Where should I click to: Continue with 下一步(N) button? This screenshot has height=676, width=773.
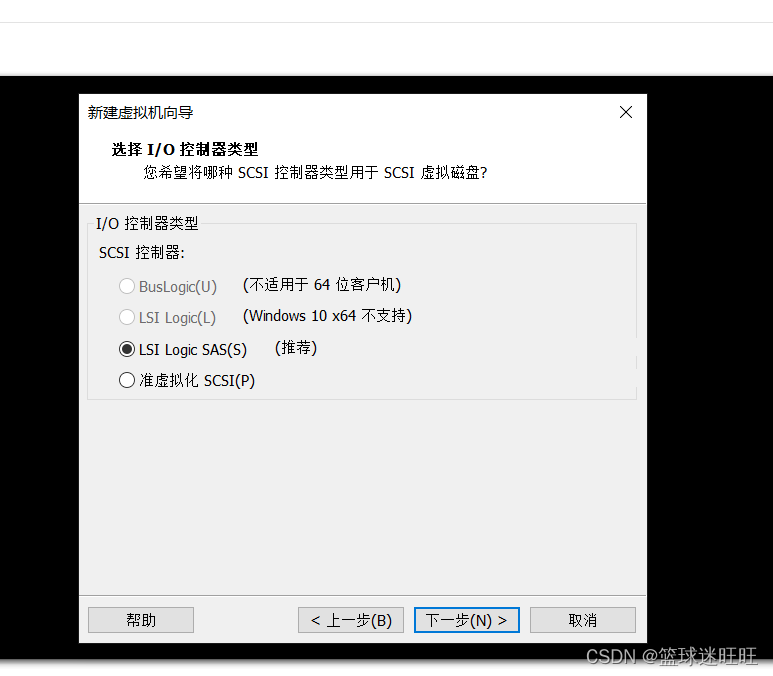click(x=467, y=620)
